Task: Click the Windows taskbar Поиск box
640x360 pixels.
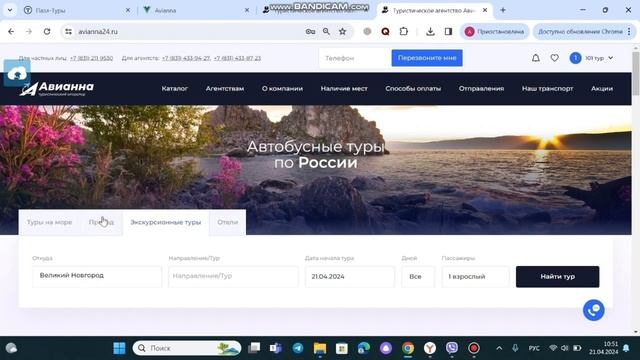Action: (x=187, y=348)
